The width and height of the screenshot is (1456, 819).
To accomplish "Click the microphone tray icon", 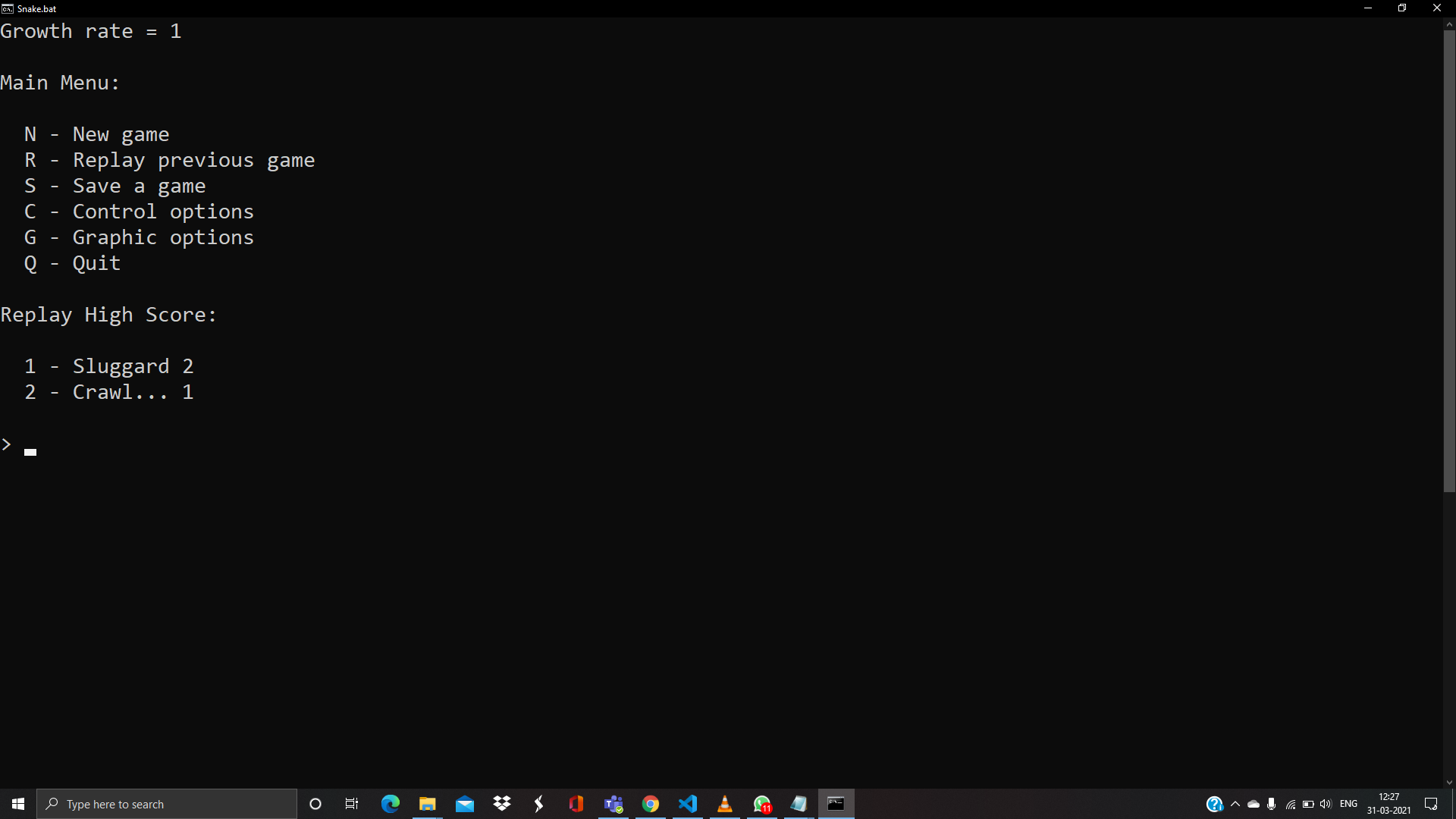I will pos(1272,804).
